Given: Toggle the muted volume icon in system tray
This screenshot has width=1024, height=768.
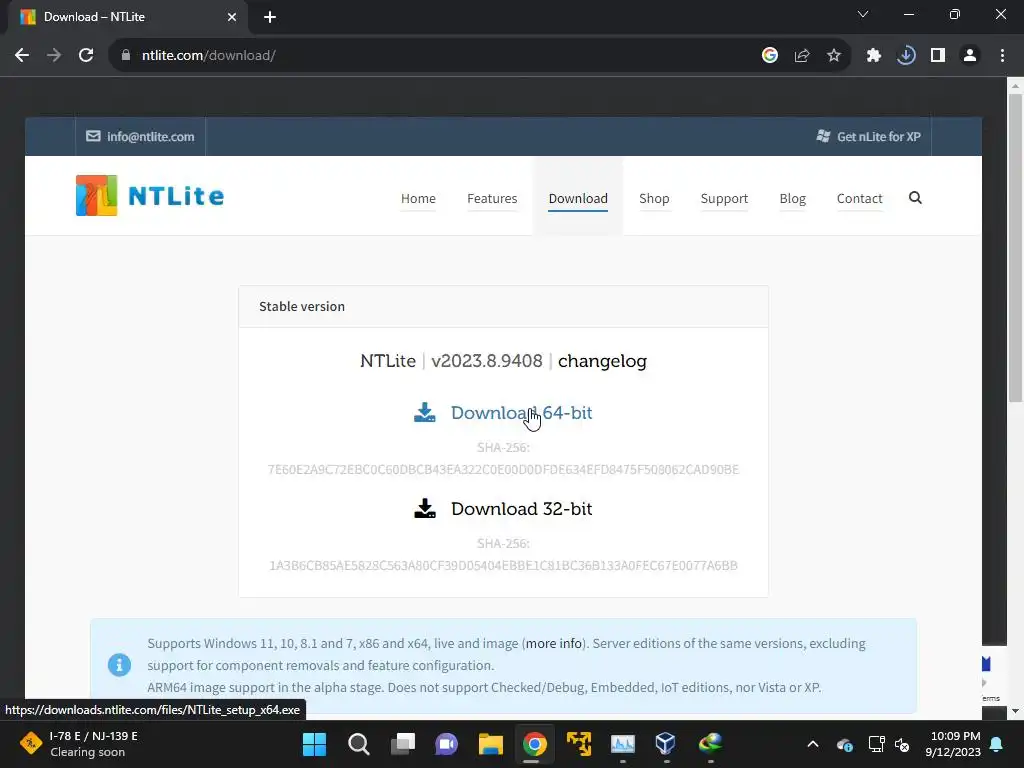Looking at the screenshot, I should point(902,744).
